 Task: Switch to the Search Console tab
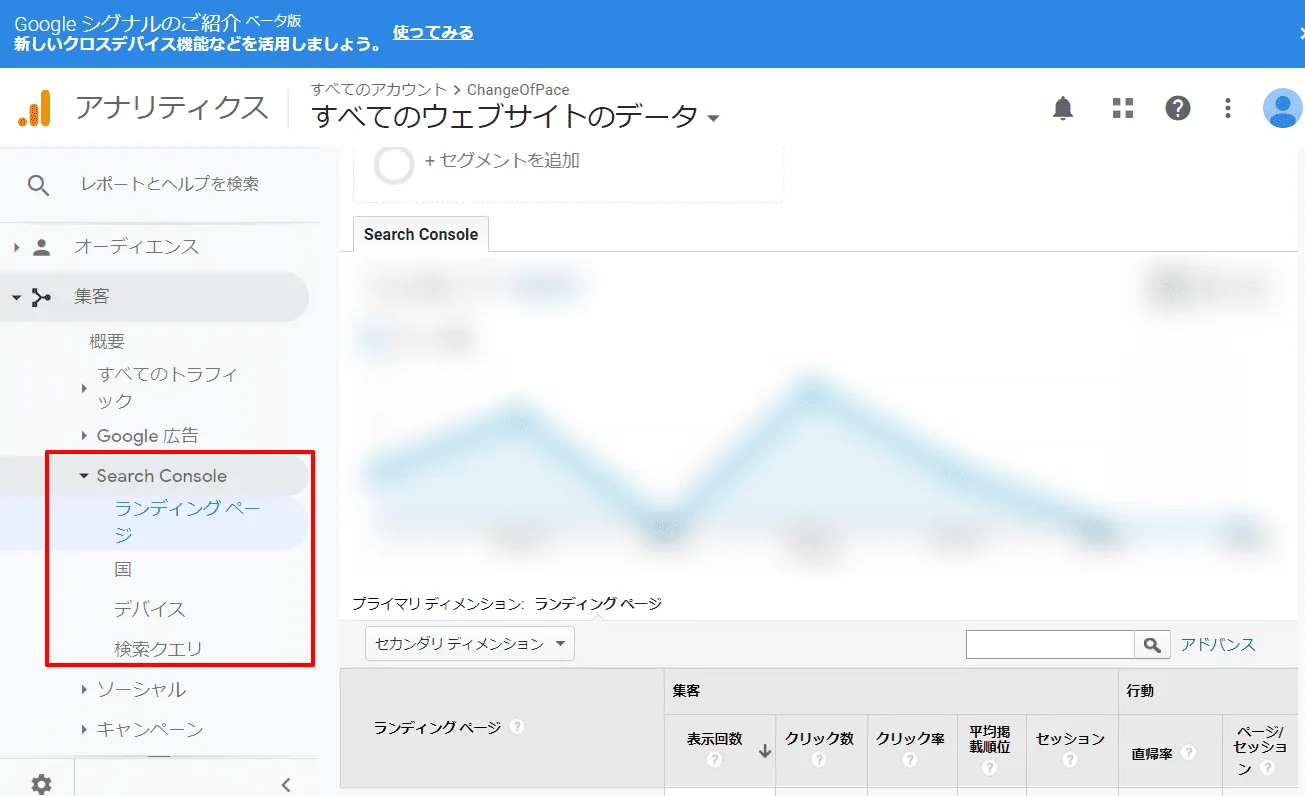coord(420,234)
